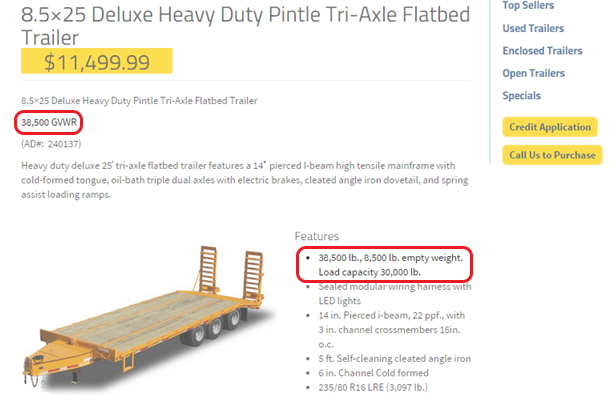Click the $11,499.99 price banner
This screenshot has width=615, height=395.
[96, 61]
